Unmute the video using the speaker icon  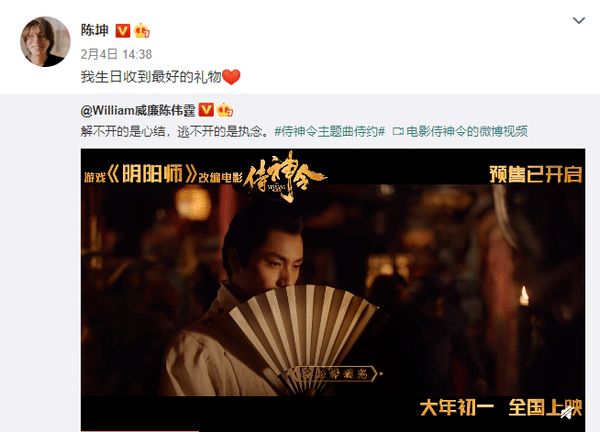(568, 412)
